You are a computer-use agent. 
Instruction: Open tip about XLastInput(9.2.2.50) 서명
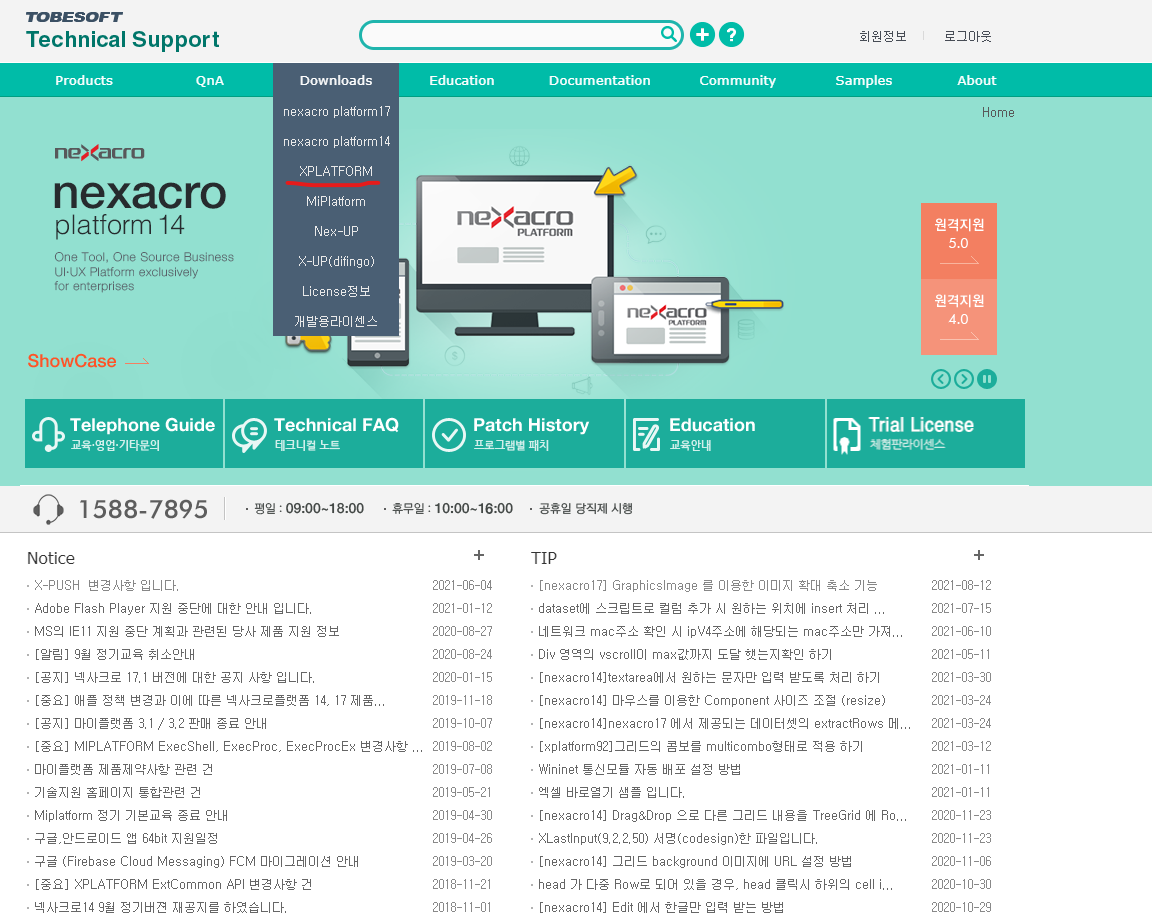point(677,838)
